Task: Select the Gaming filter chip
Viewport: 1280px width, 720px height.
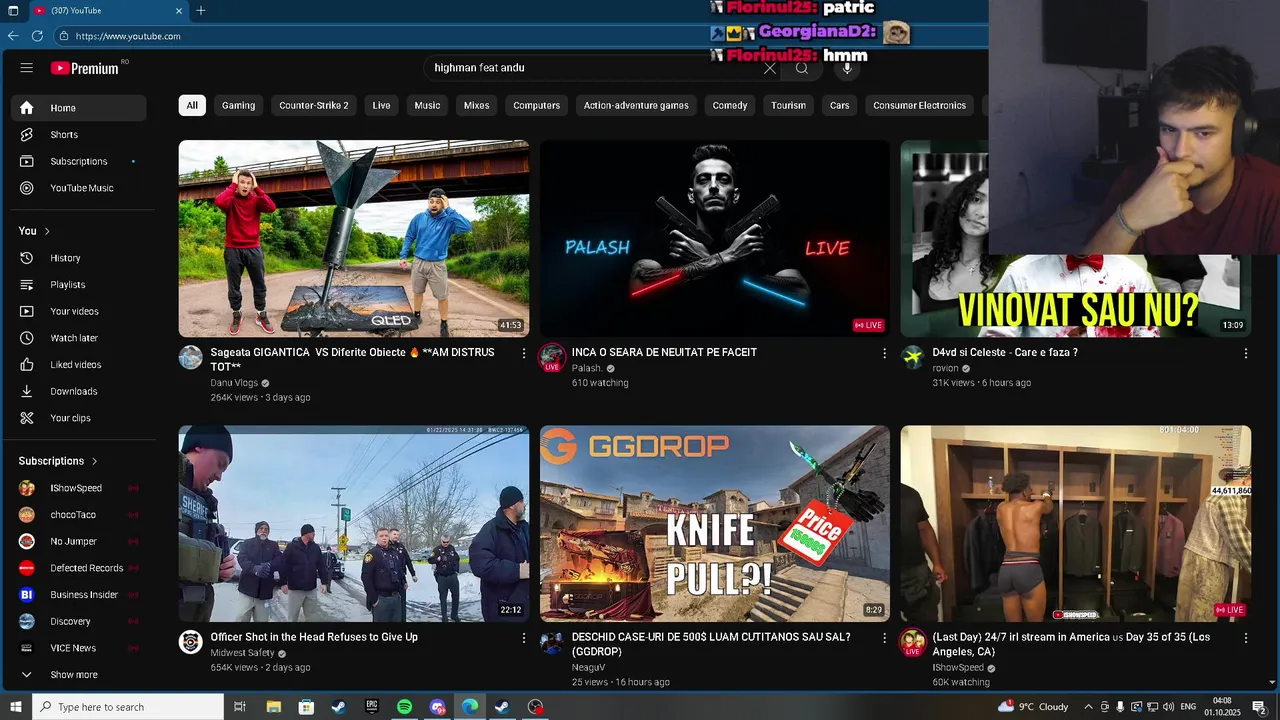Action: pyautogui.click(x=238, y=105)
